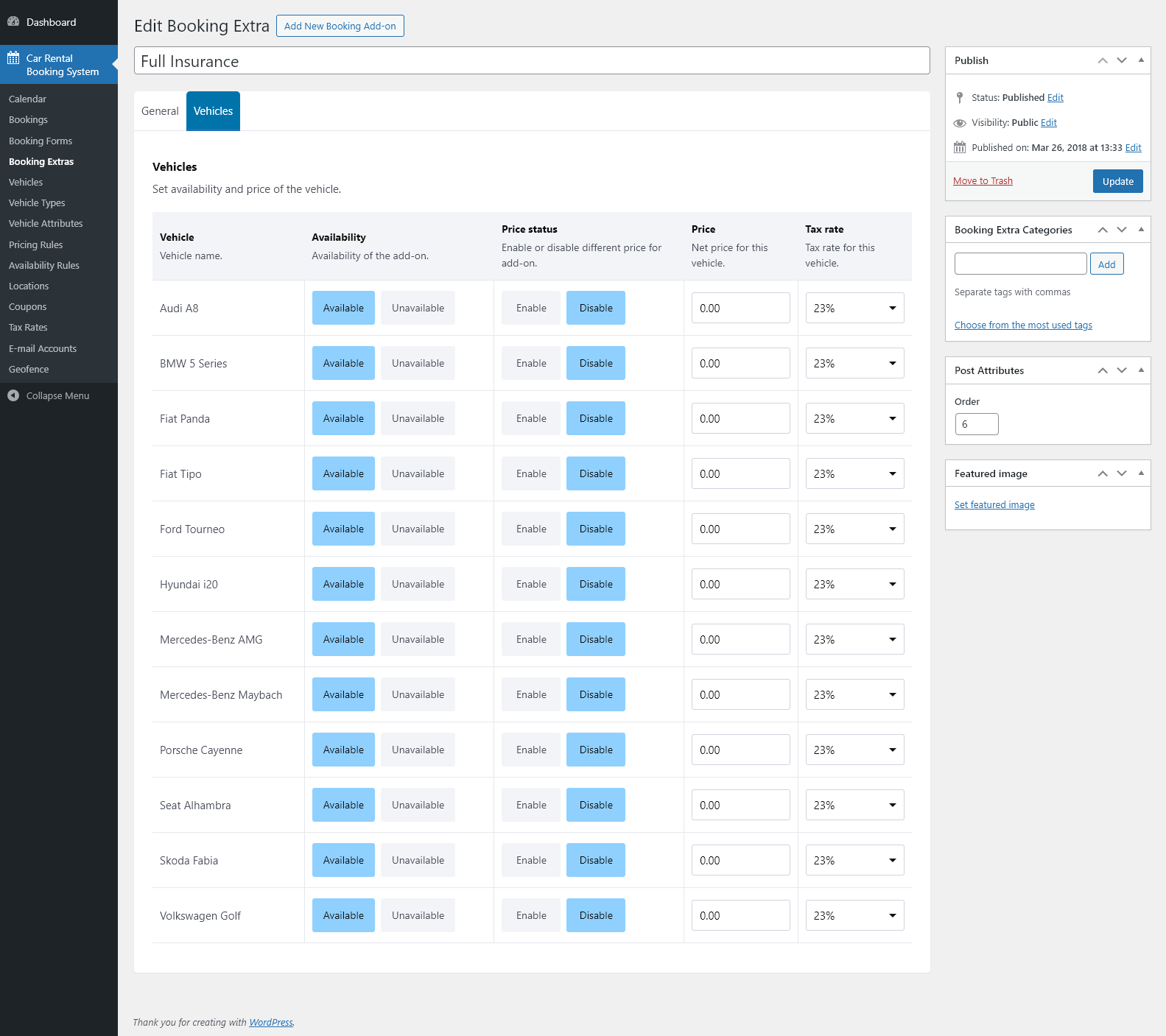The height and width of the screenshot is (1036, 1166).
Task: Click the visibility eye icon in Publish
Action: coord(960,123)
